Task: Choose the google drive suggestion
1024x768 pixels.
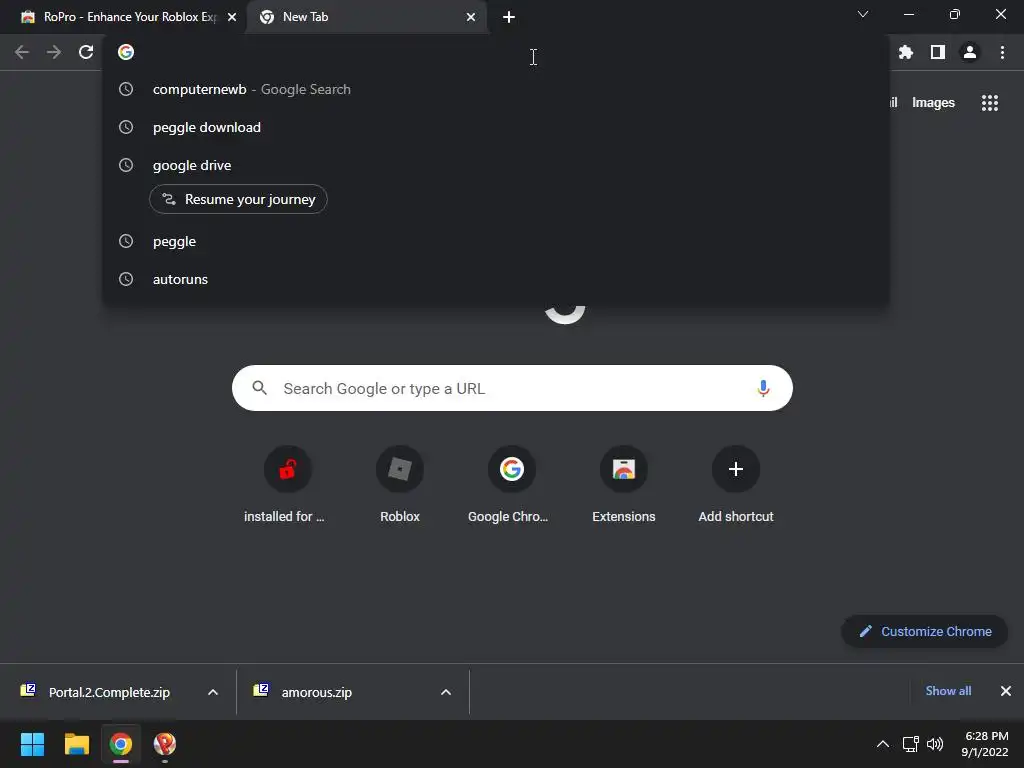Action: 496,165
